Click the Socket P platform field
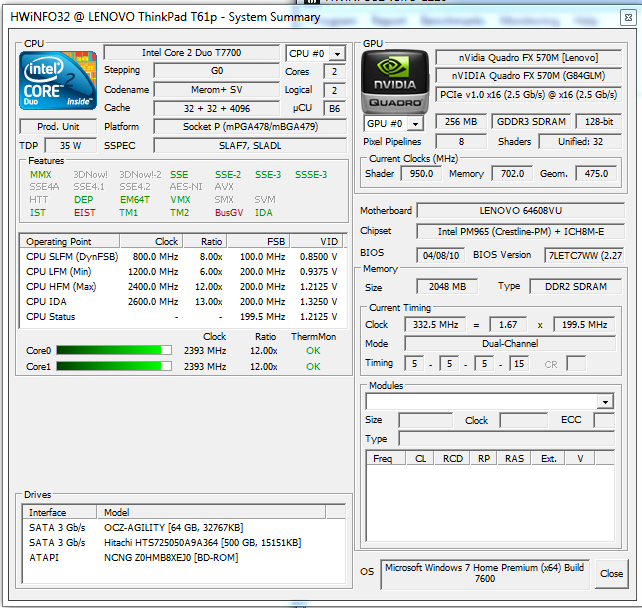 pyautogui.click(x=250, y=127)
